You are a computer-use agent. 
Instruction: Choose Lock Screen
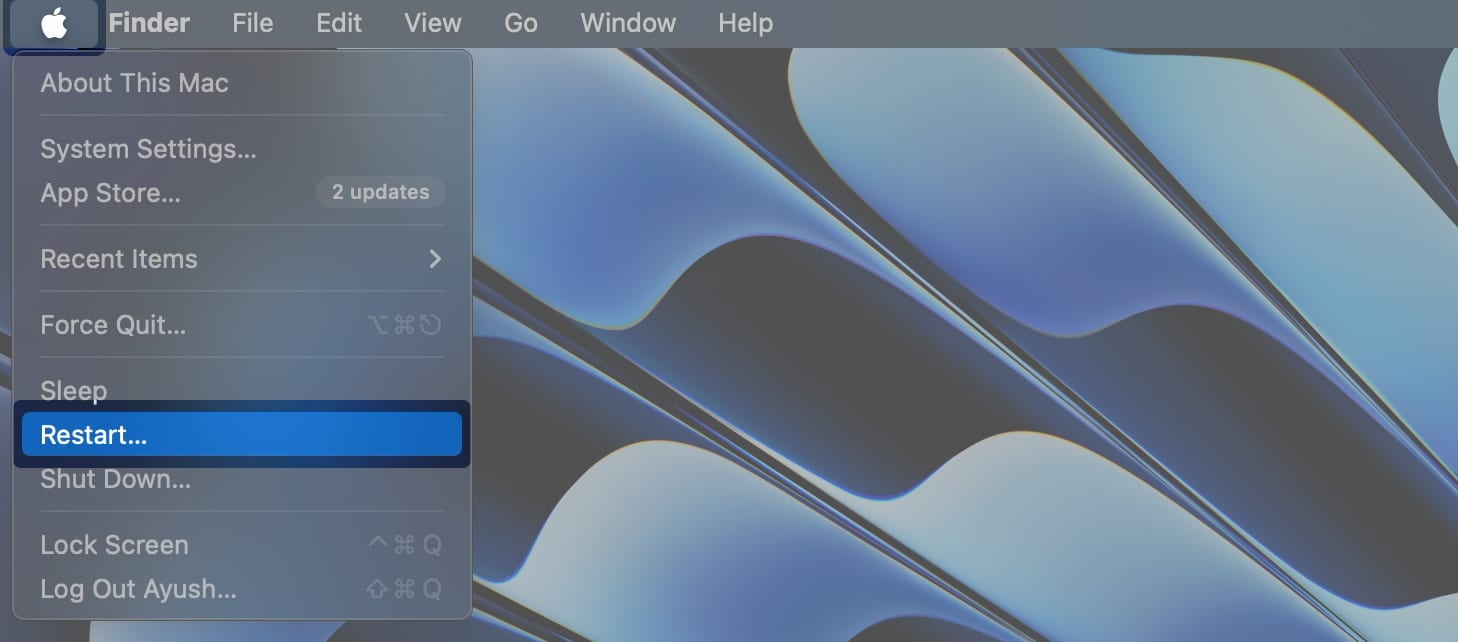click(114, 545)
